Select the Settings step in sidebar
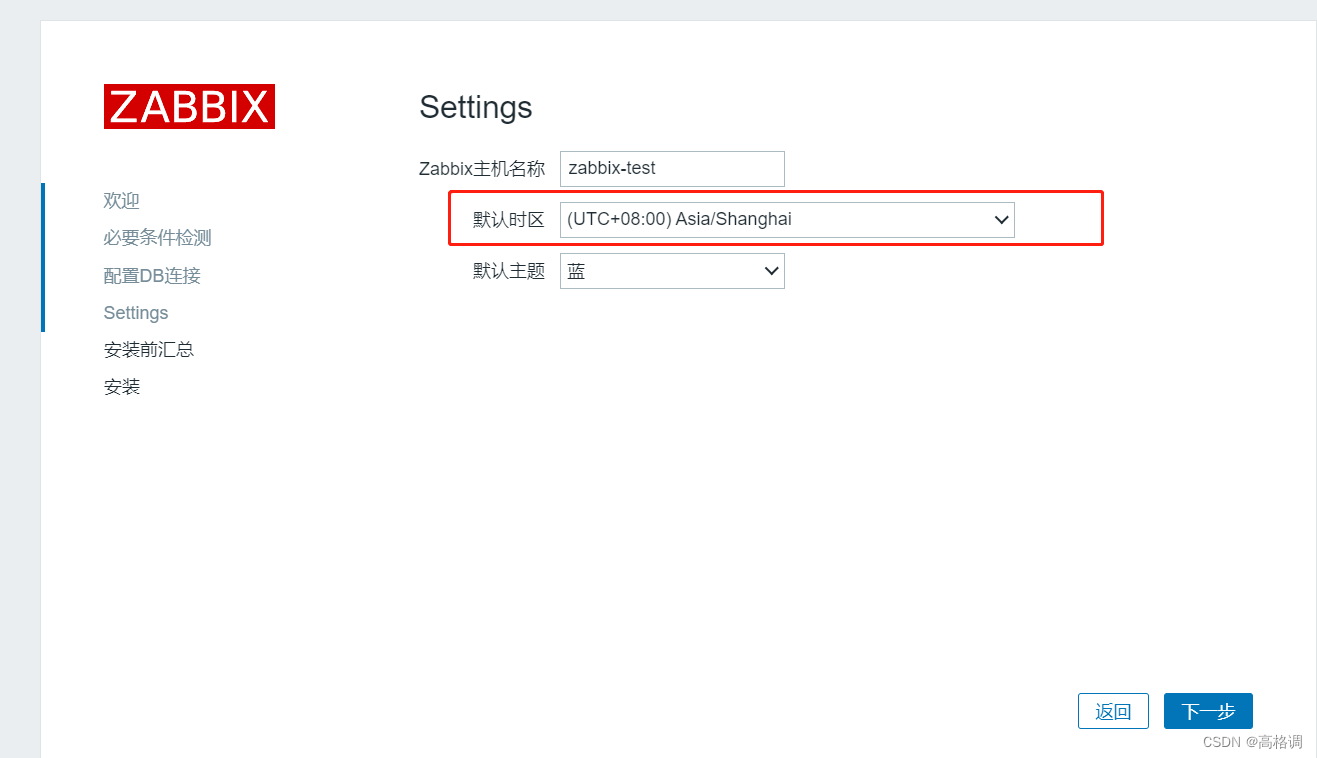1317x758 pixels. pos(136,313)
